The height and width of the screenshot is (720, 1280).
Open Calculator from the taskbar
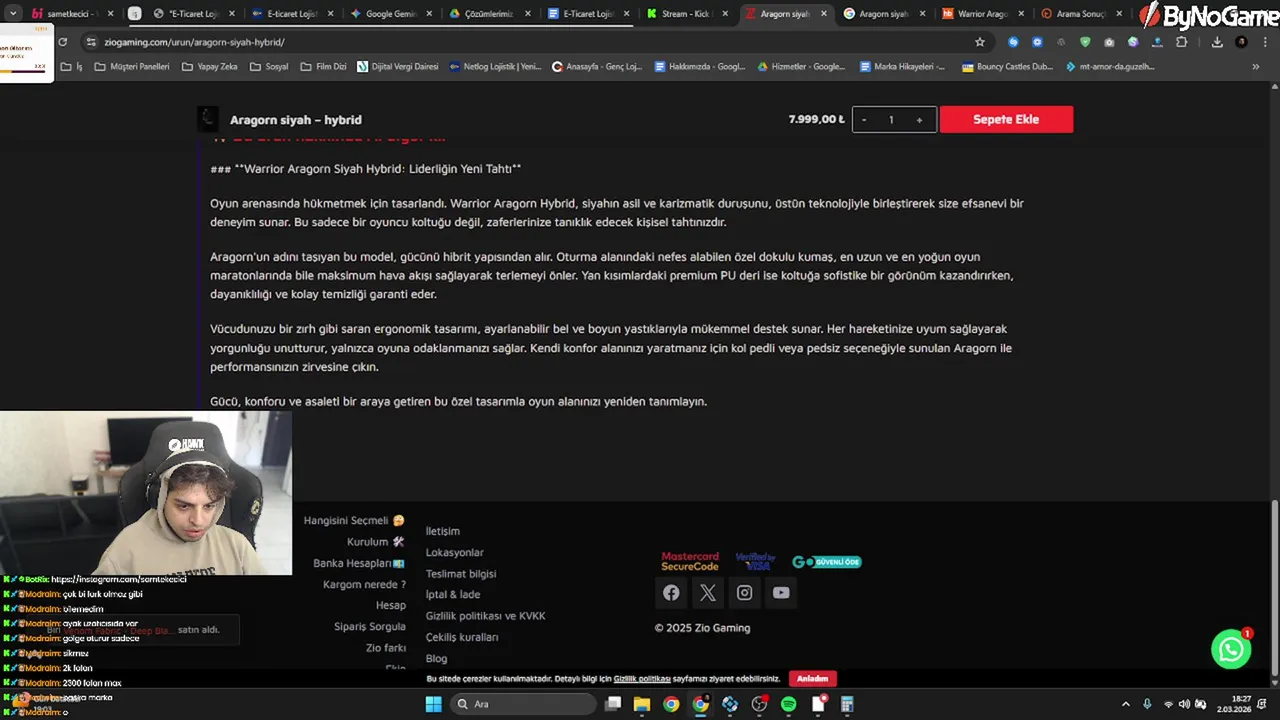tap(847, 704)
